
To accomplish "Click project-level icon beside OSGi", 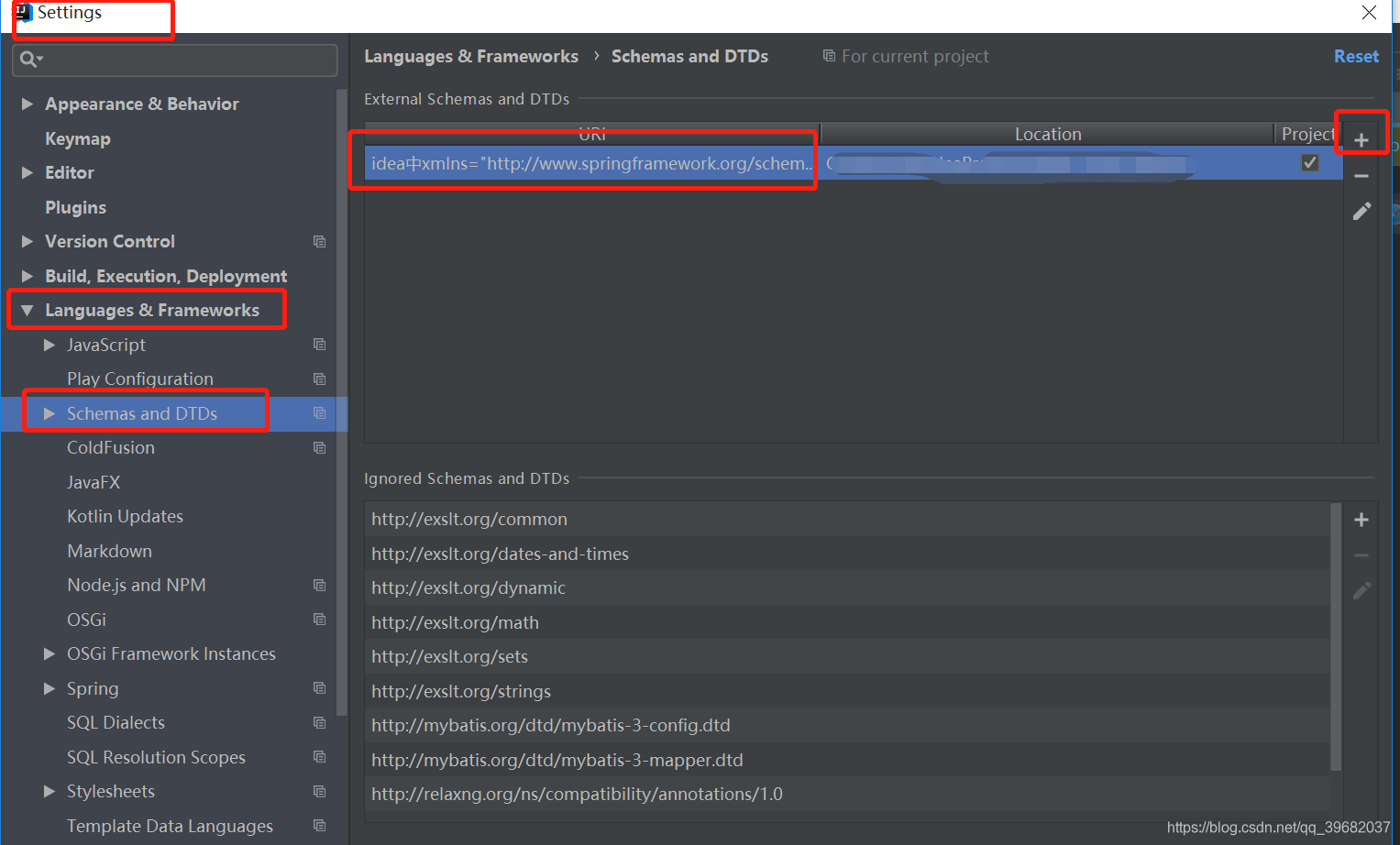I will tap(319, 620).
